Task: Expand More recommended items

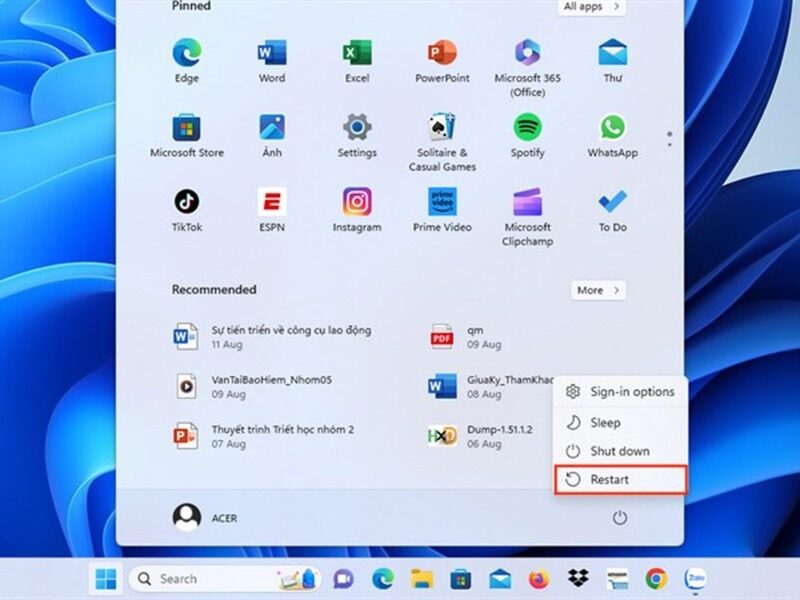Action: click(599, 290)
